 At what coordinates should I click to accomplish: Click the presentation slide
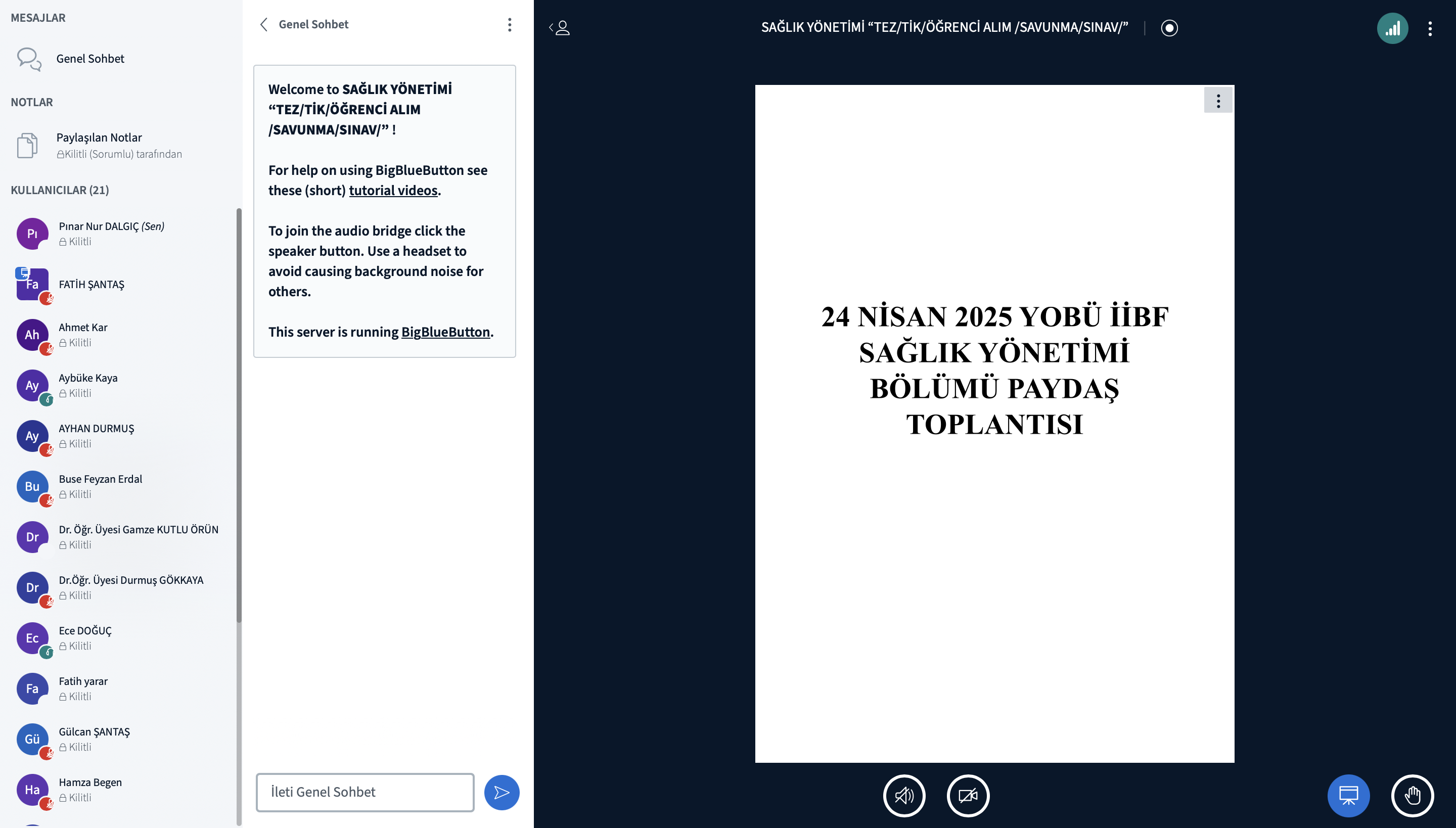(x=994, y=424)
